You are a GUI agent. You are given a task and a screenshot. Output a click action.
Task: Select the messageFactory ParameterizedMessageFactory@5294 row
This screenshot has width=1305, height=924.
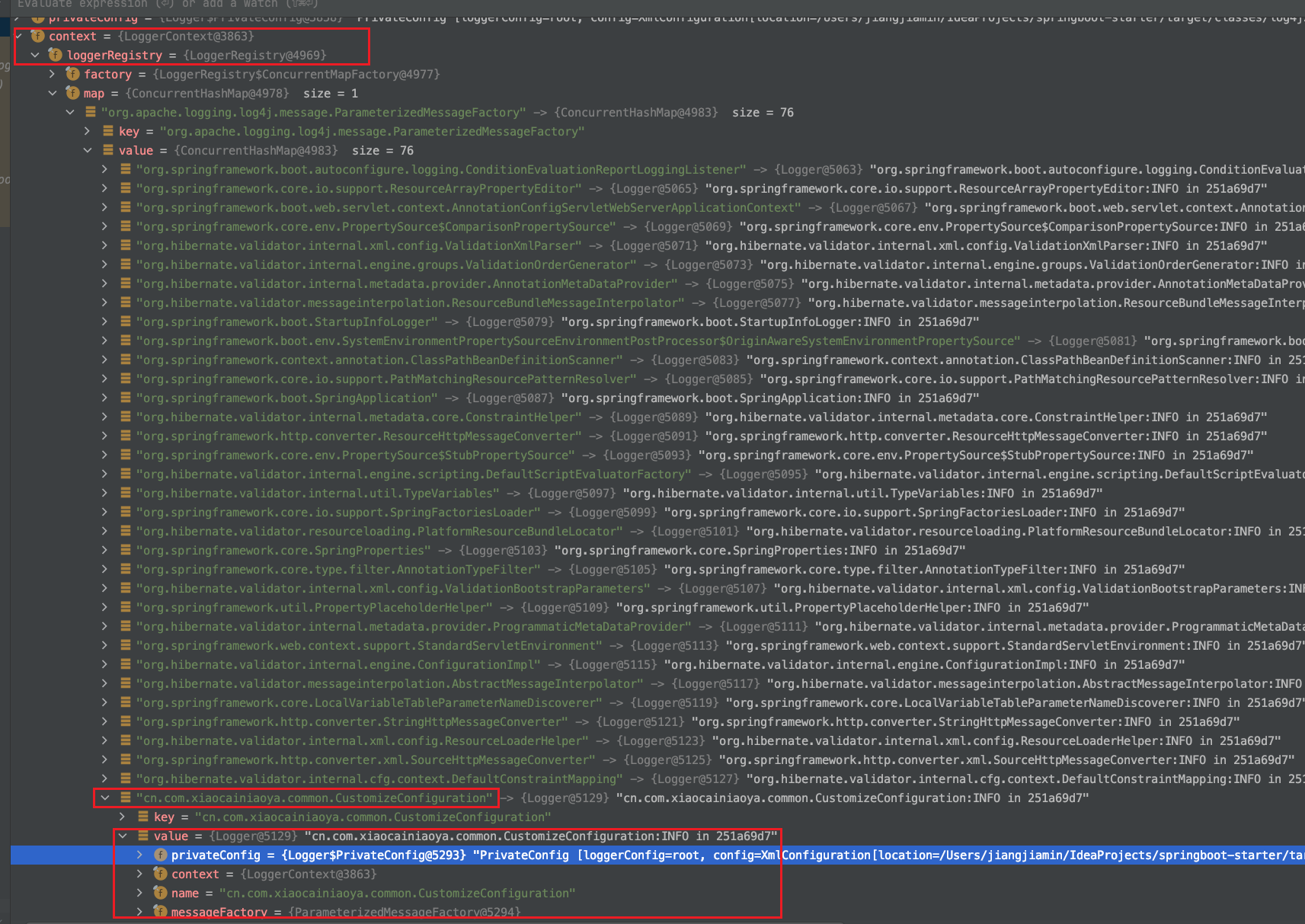click(x=657, y=912)
